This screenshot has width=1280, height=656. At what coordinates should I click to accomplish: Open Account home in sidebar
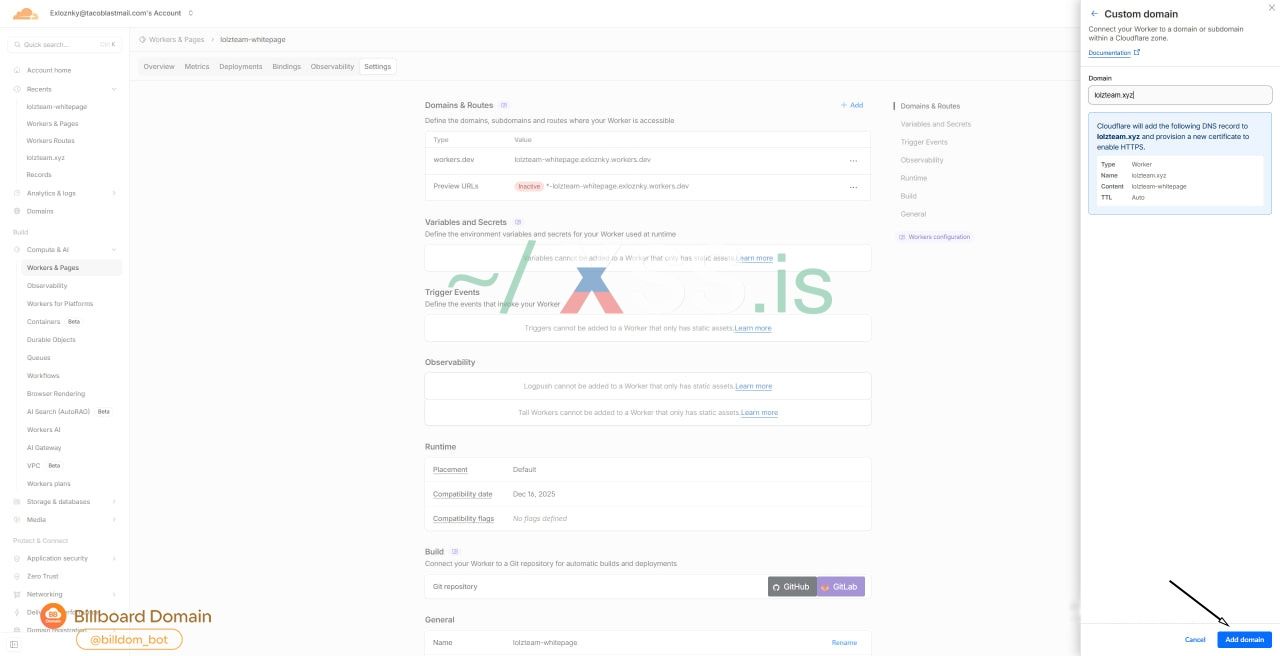[49, 70]
